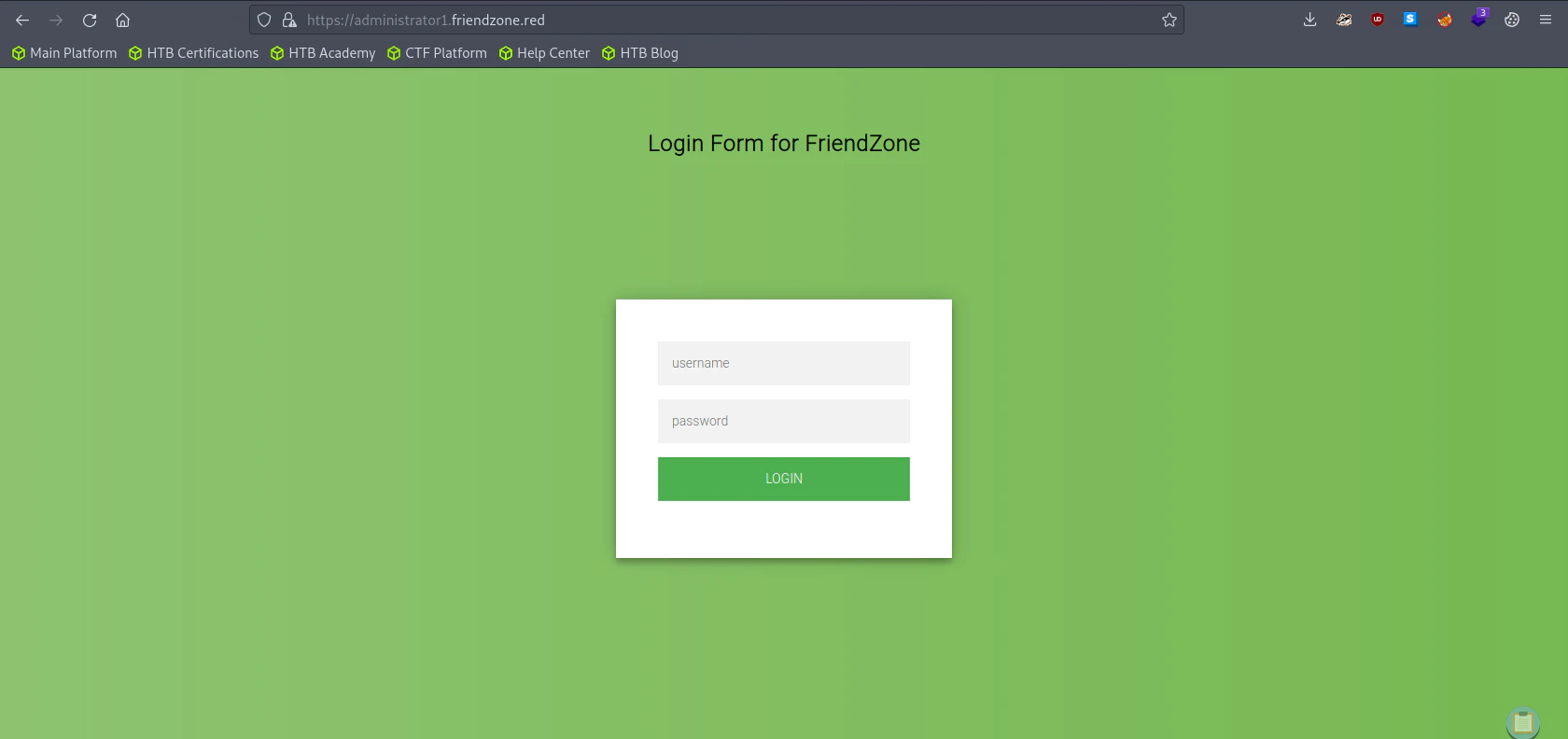
Task: Open the CTF Platform bookmark
Action: point(437,53)
